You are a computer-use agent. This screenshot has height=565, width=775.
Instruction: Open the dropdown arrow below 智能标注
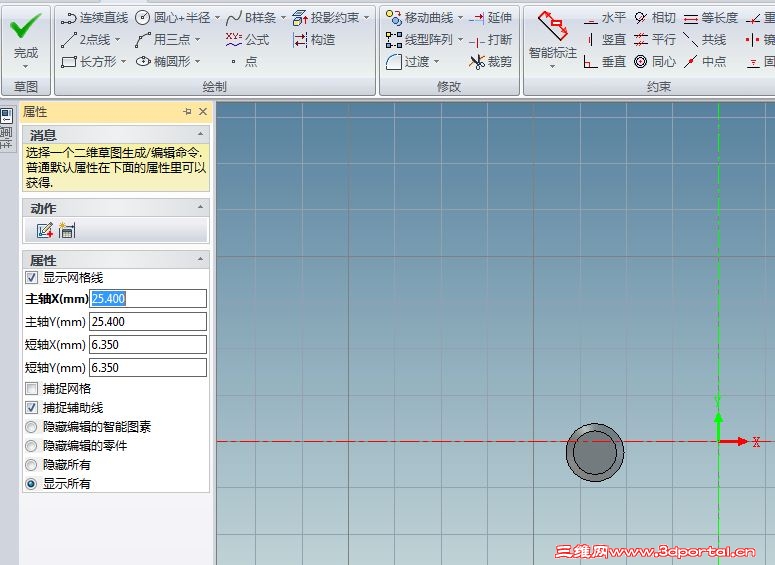pyautogui.click(x=553, y=66)
